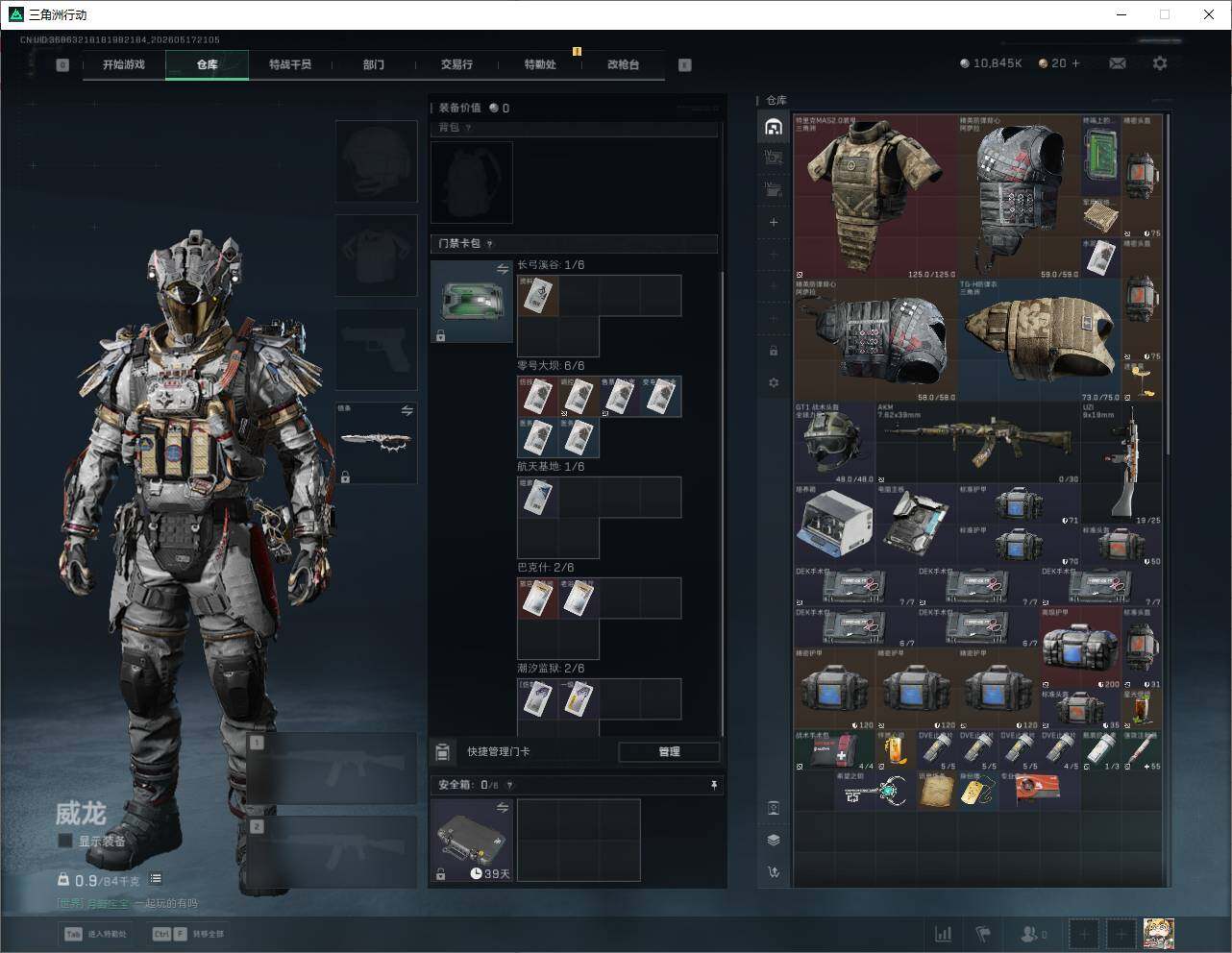The image size is (1232, 953).
Task: Click primary weapon slot 1
Action: [x=333, y=769]
